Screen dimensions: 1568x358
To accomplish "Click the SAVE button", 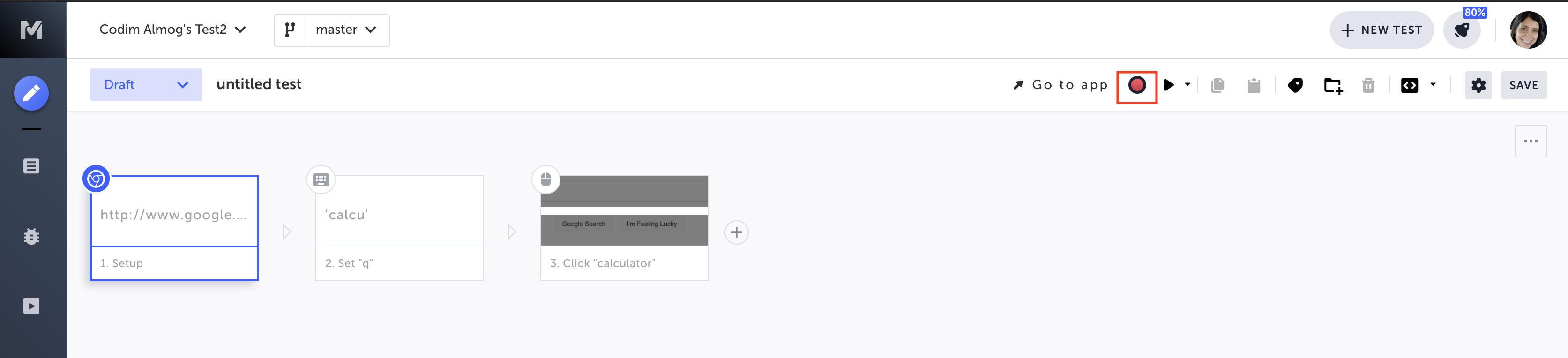I will coord(1523,85).
